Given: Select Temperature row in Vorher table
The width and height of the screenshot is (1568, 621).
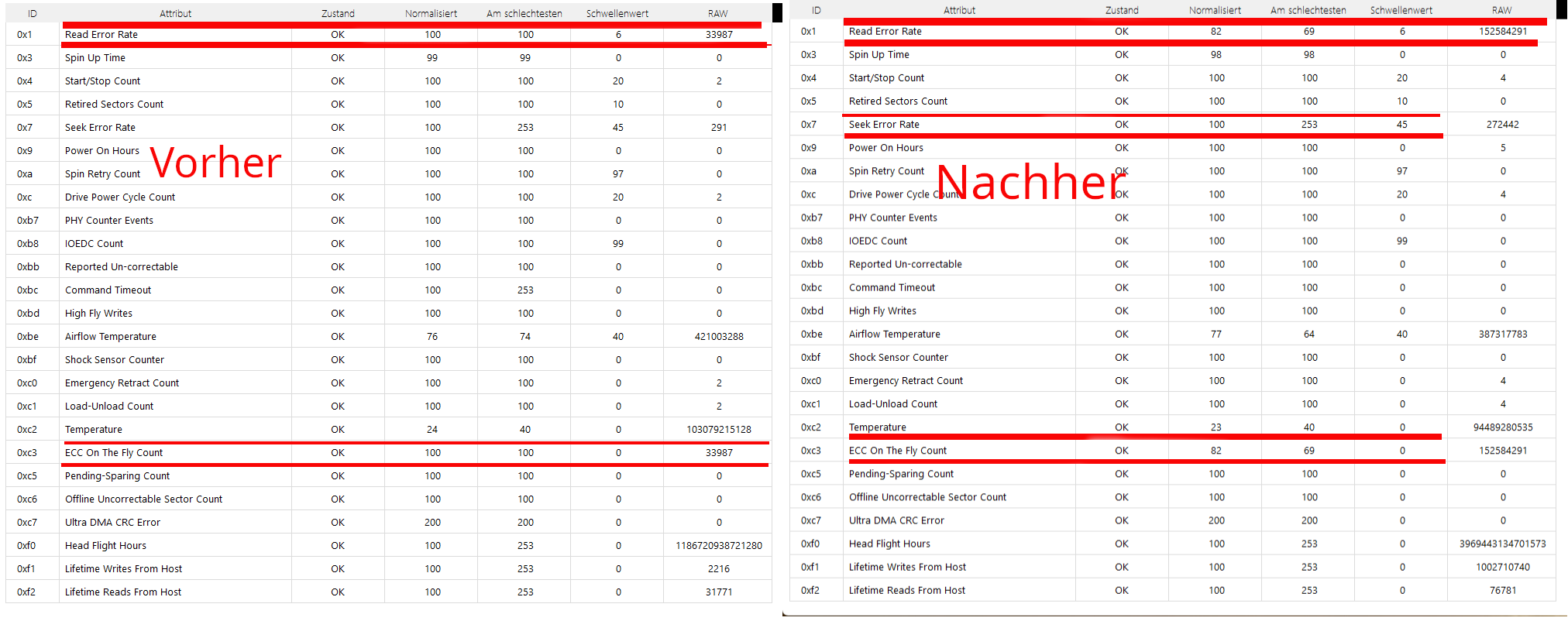Looking at the screenshot, I should point(389,429).
